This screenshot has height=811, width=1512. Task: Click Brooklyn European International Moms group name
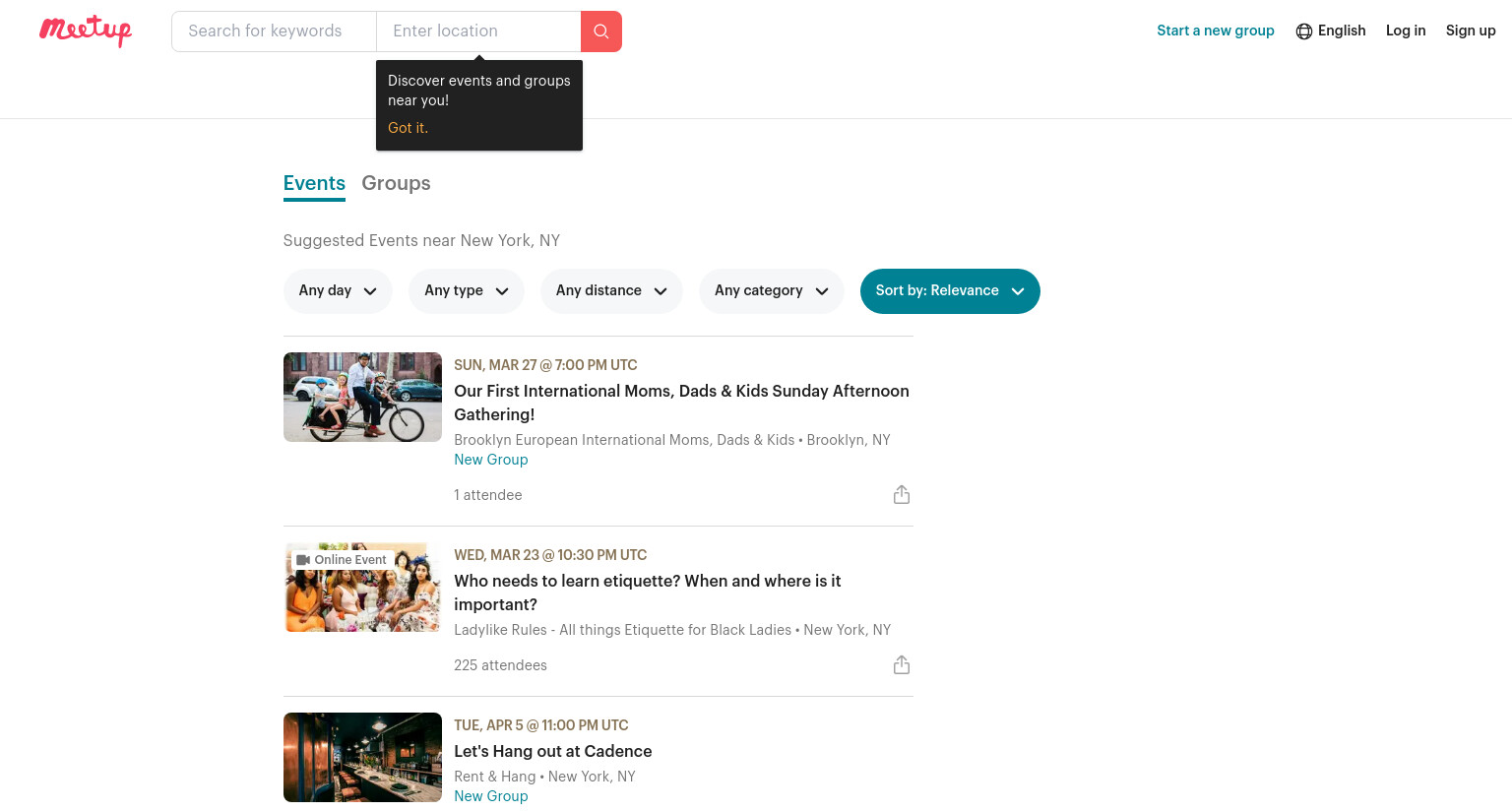point(624,440)
